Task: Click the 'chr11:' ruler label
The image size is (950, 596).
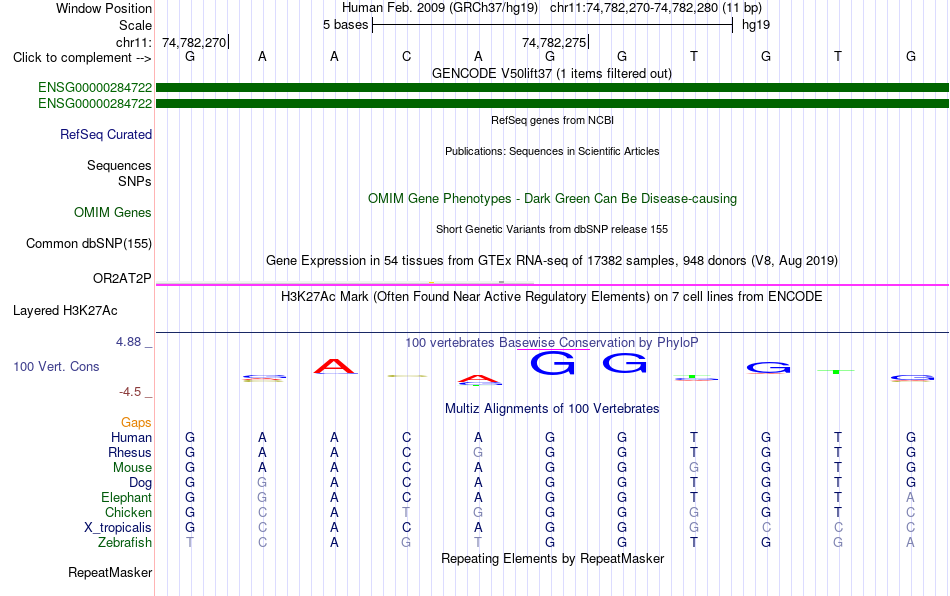Action: pyautogui.click(x=134, y=42)
